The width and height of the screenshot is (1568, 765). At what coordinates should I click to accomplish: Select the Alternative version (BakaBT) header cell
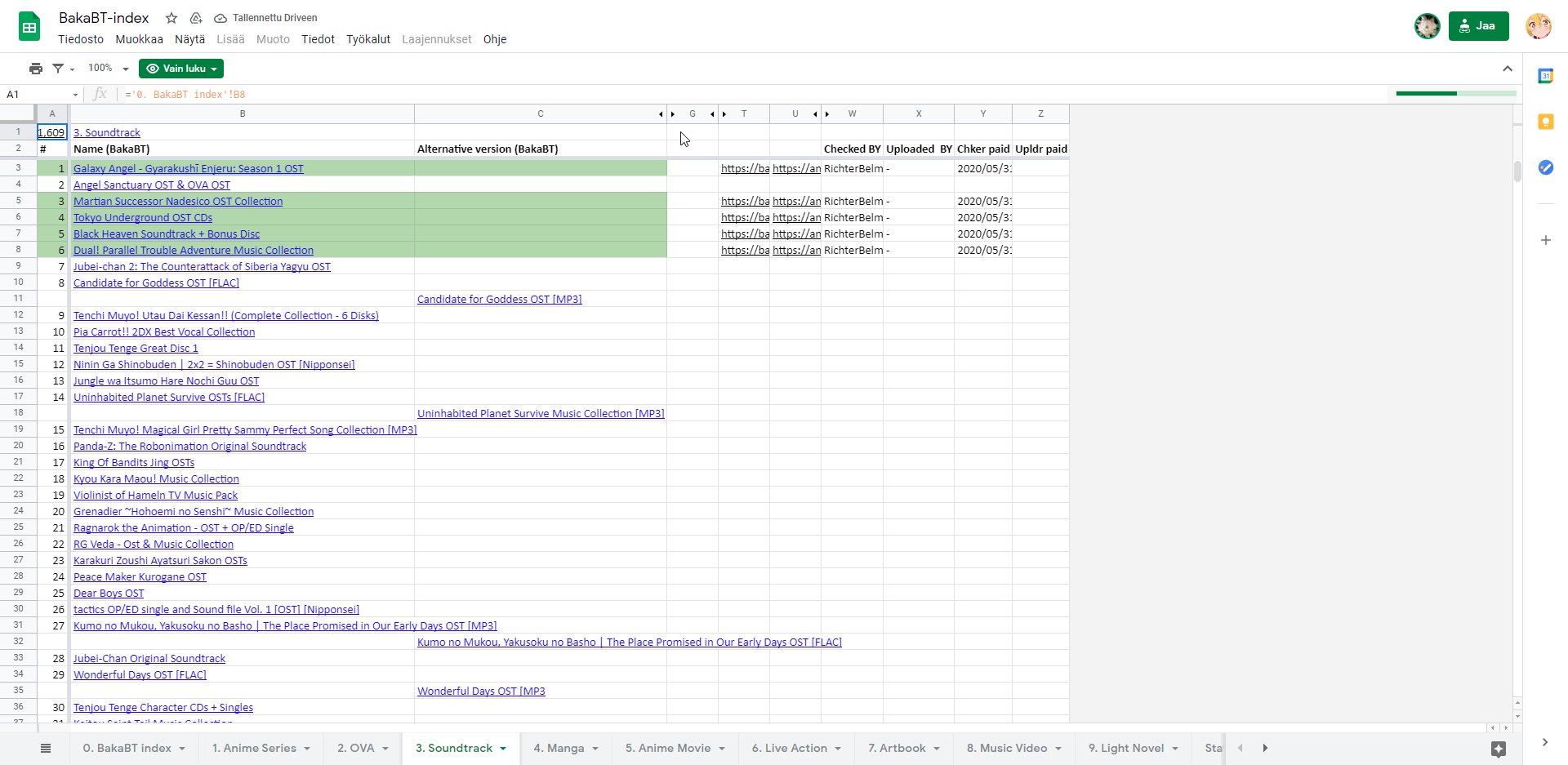[541, 149]
